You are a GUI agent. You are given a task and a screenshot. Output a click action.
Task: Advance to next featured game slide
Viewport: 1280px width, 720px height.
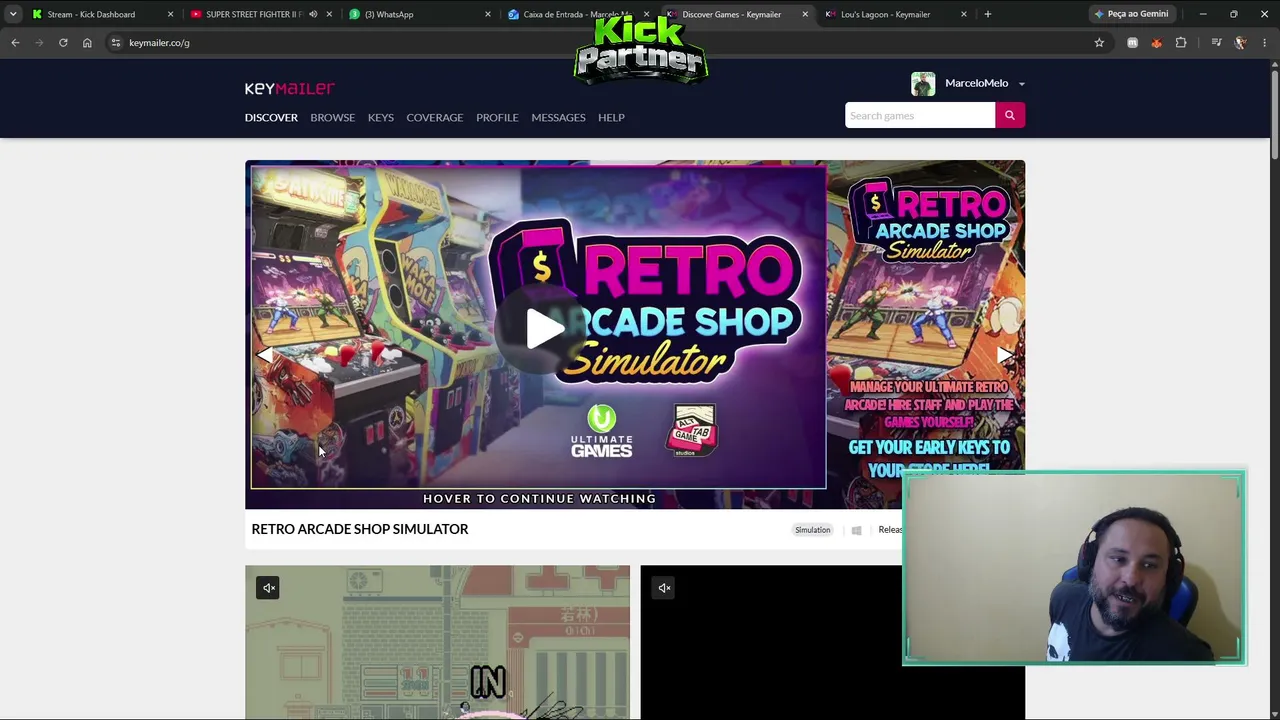click(x=1006, y=355)
